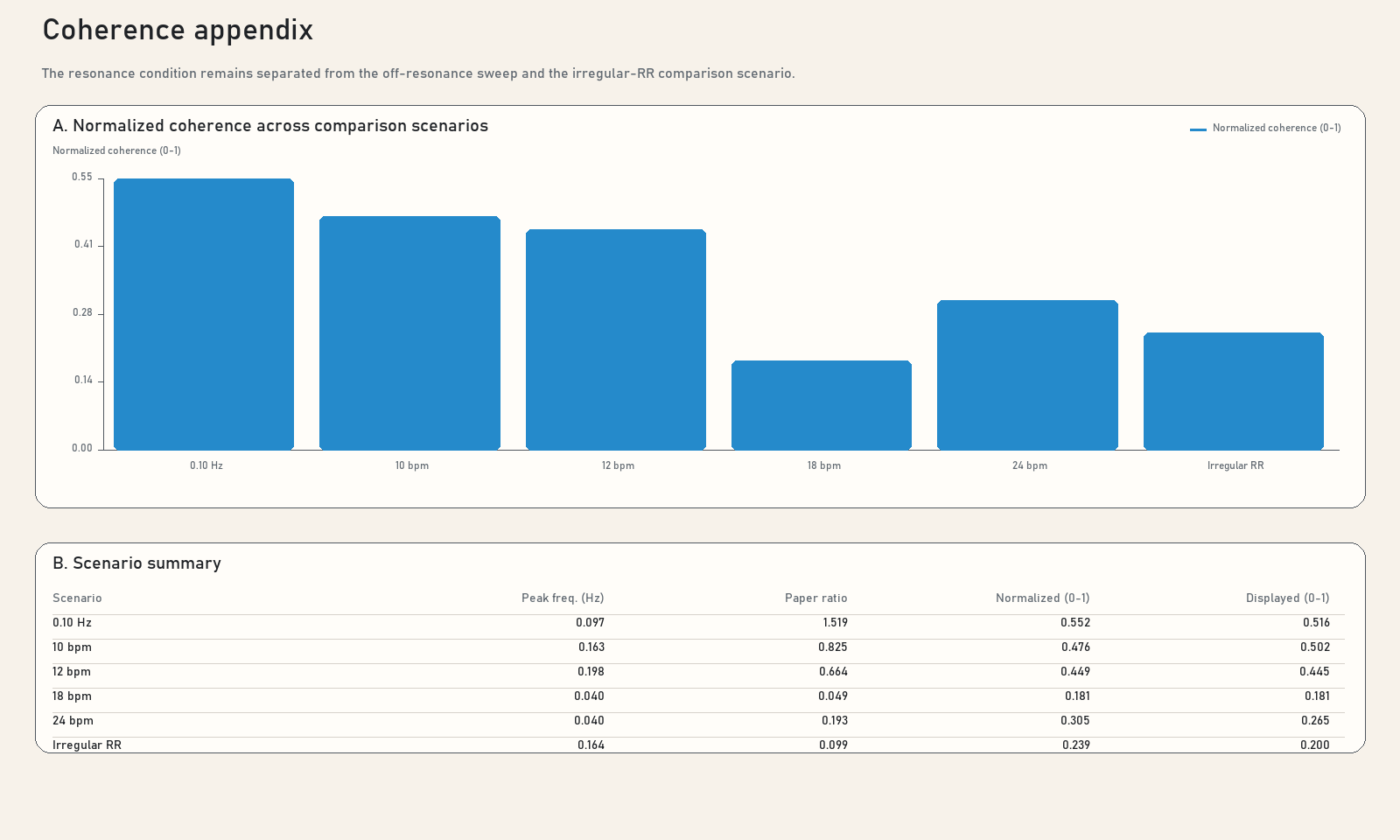The image size is (1400, 840).
Task: Click the y-axis tick label 0.55
Action: click(82, 177)
